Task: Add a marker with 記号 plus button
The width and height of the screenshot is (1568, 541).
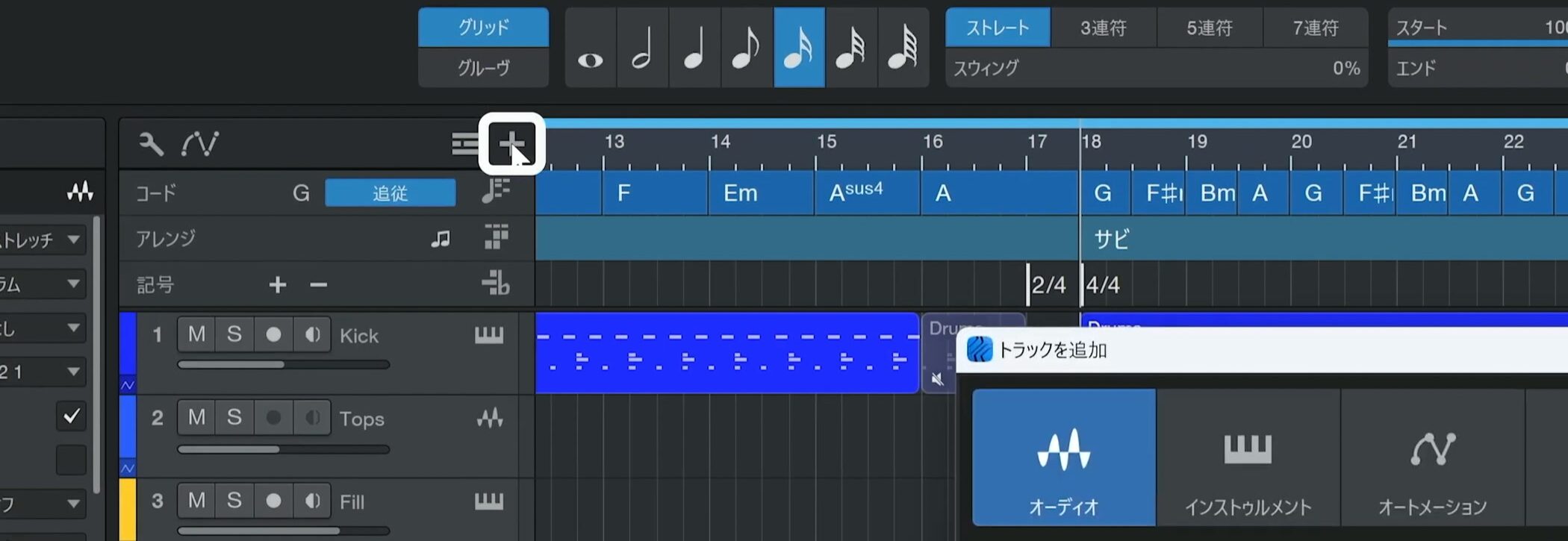Action: (x=278, y=284)
